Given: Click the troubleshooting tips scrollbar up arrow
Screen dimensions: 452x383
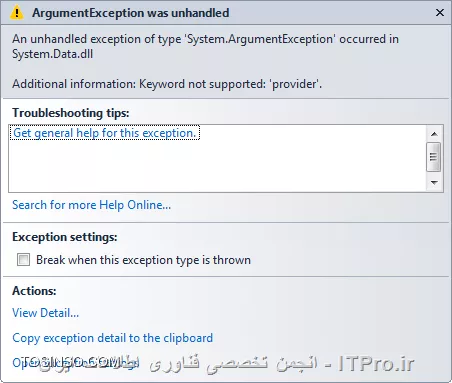Looking at the screenshot, I should click(x=434, y=134).
